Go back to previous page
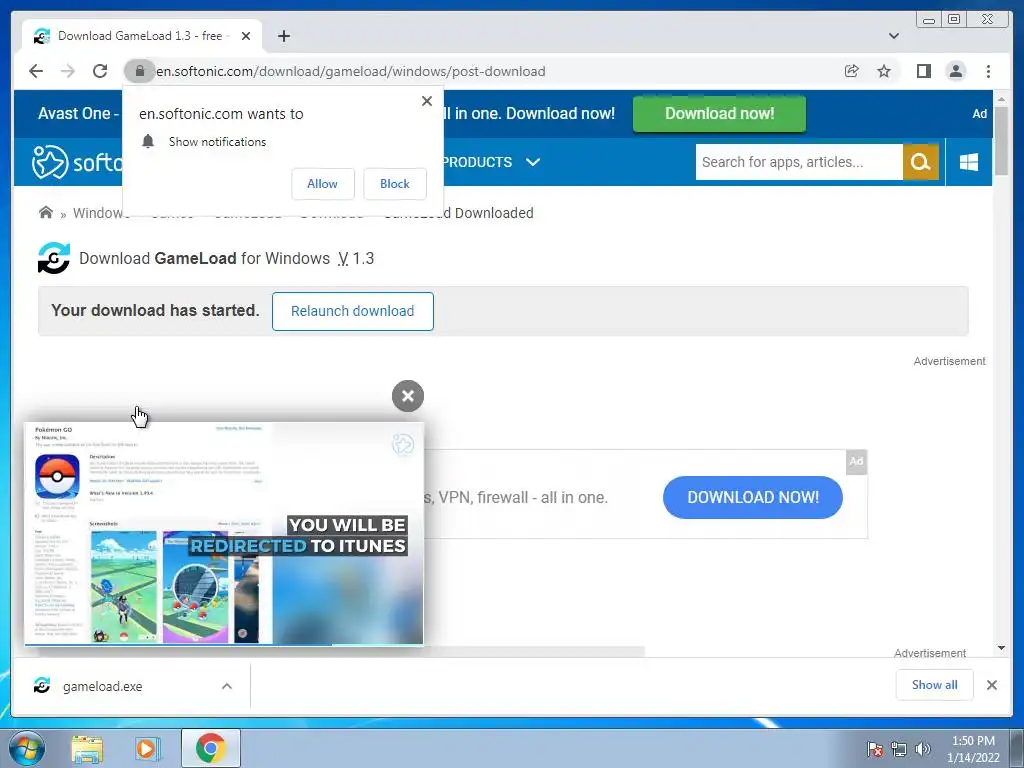1024x768 pixels. tap(36, 71)
